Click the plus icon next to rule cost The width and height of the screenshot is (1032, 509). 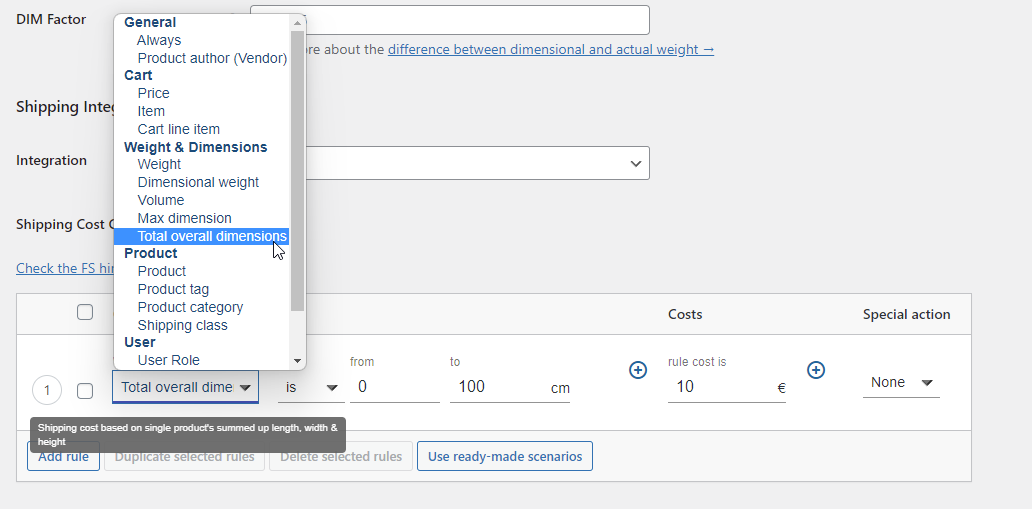815,370
